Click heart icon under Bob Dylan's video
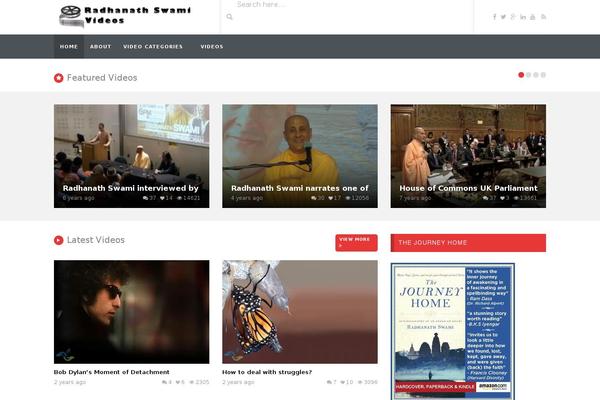 tap(178, 382)
